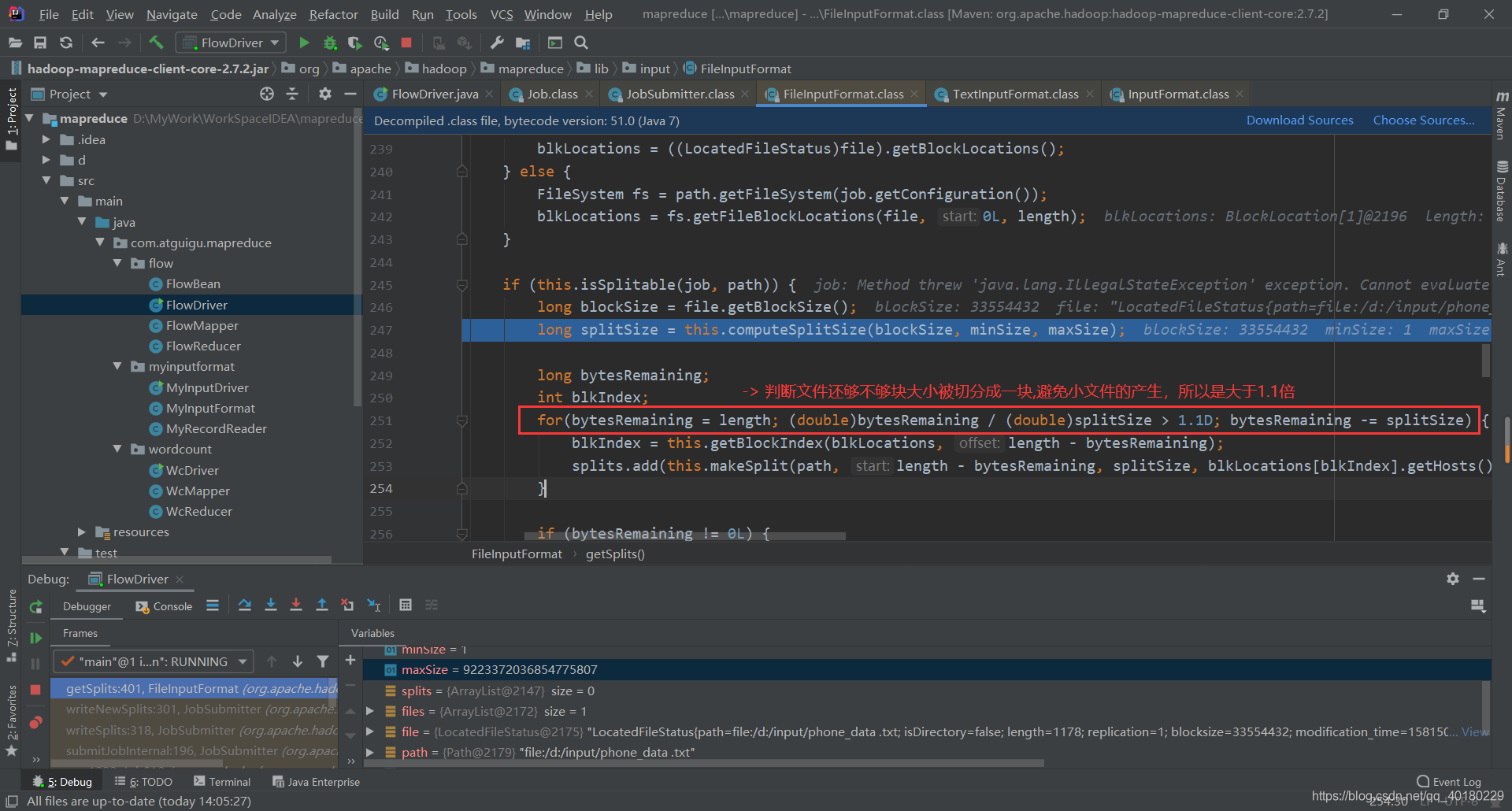Run FlowDriver with the green play icon
The height and width of the screenshot is (811, 1512).
304,43
